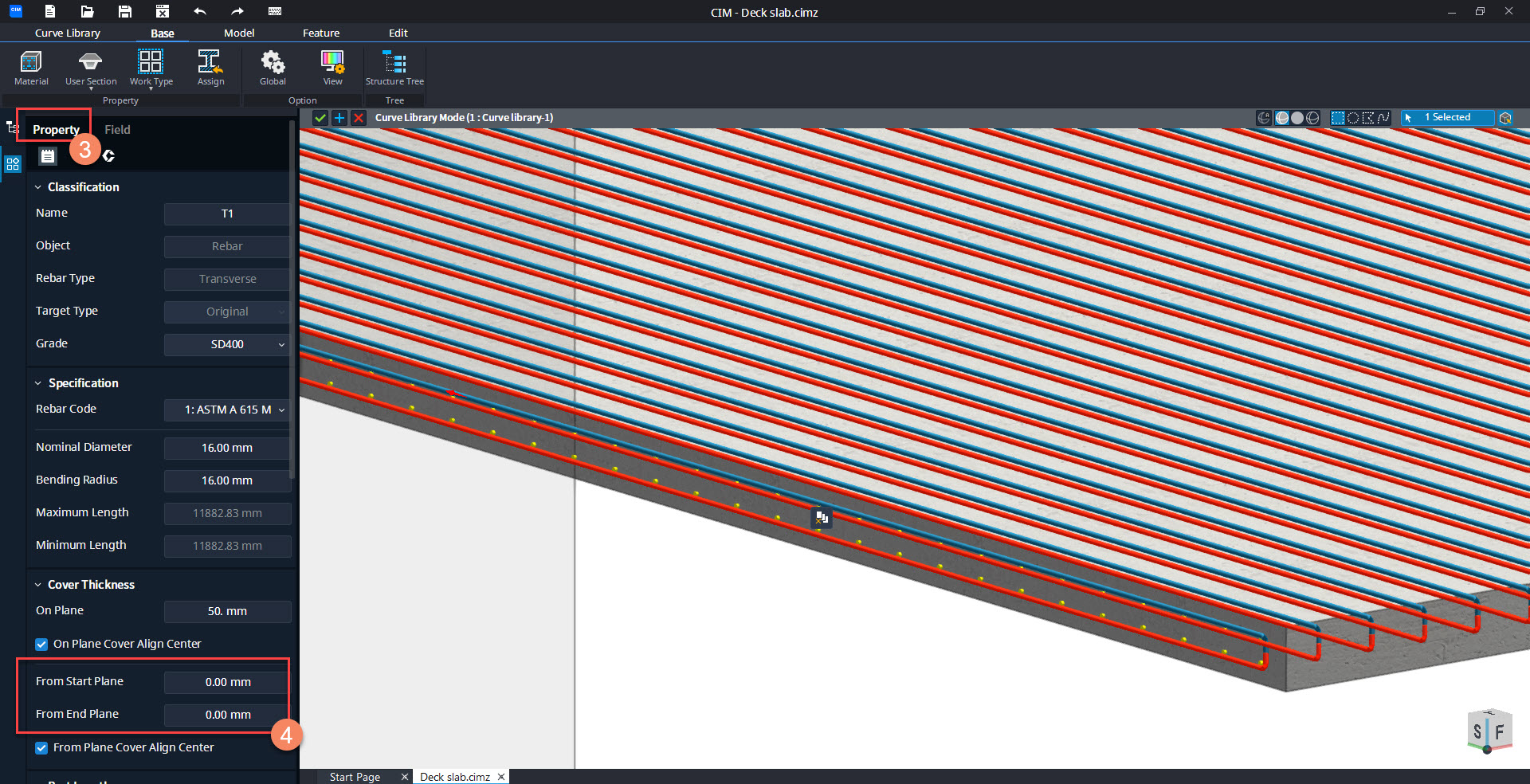Click the auto rotate view icon
The width and height of the screenshot is (1530, 784).
1264,118
